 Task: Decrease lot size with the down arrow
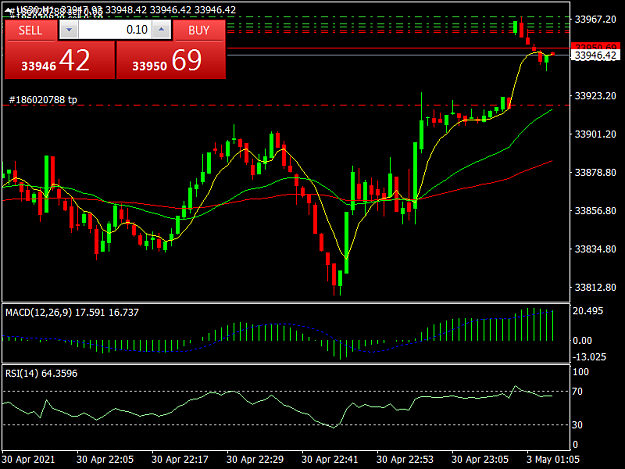69,30
